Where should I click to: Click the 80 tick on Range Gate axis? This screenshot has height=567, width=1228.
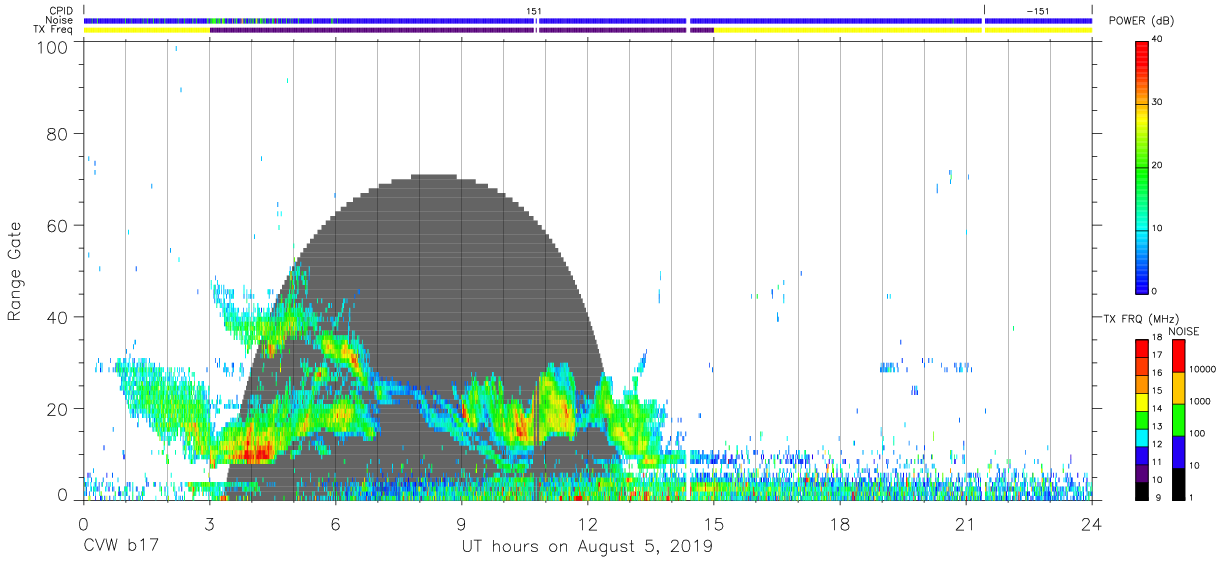coord(57,134)
